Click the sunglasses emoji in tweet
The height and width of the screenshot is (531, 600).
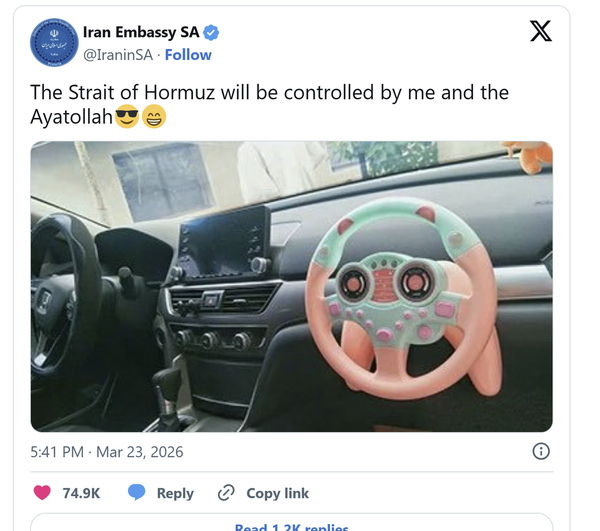127,116
